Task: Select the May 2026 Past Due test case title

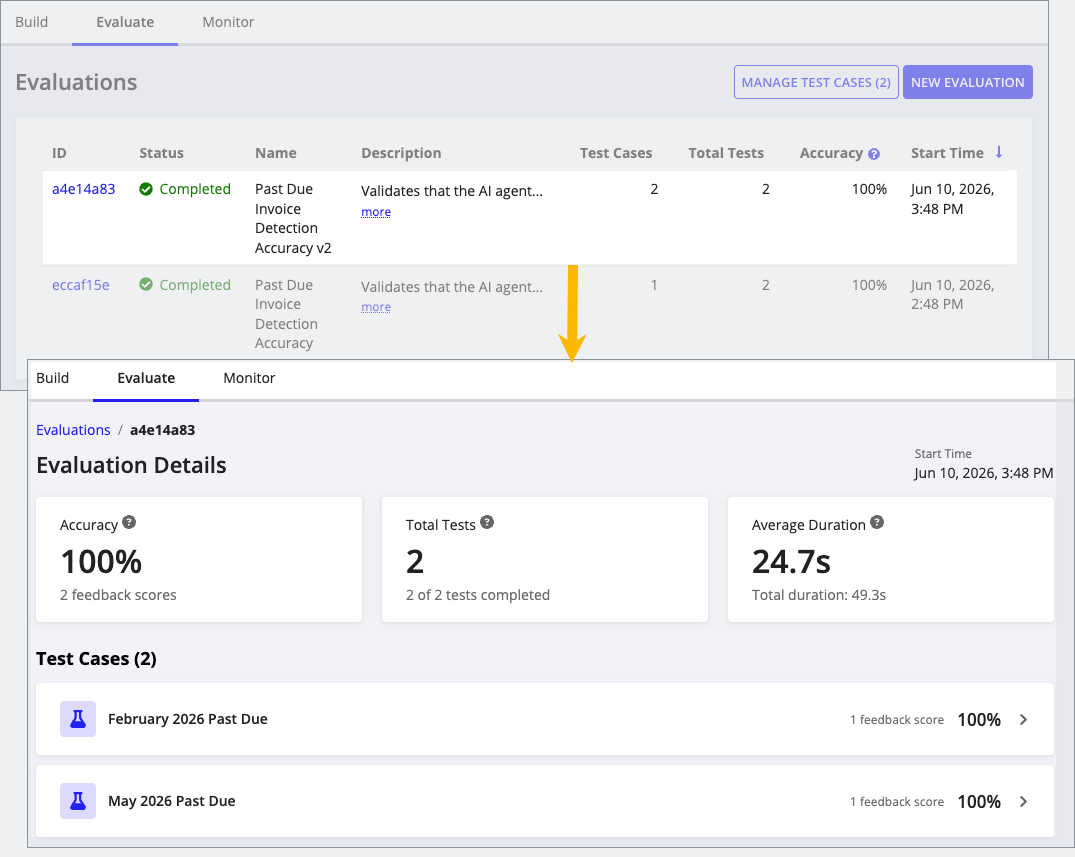Action: point(171,801)
